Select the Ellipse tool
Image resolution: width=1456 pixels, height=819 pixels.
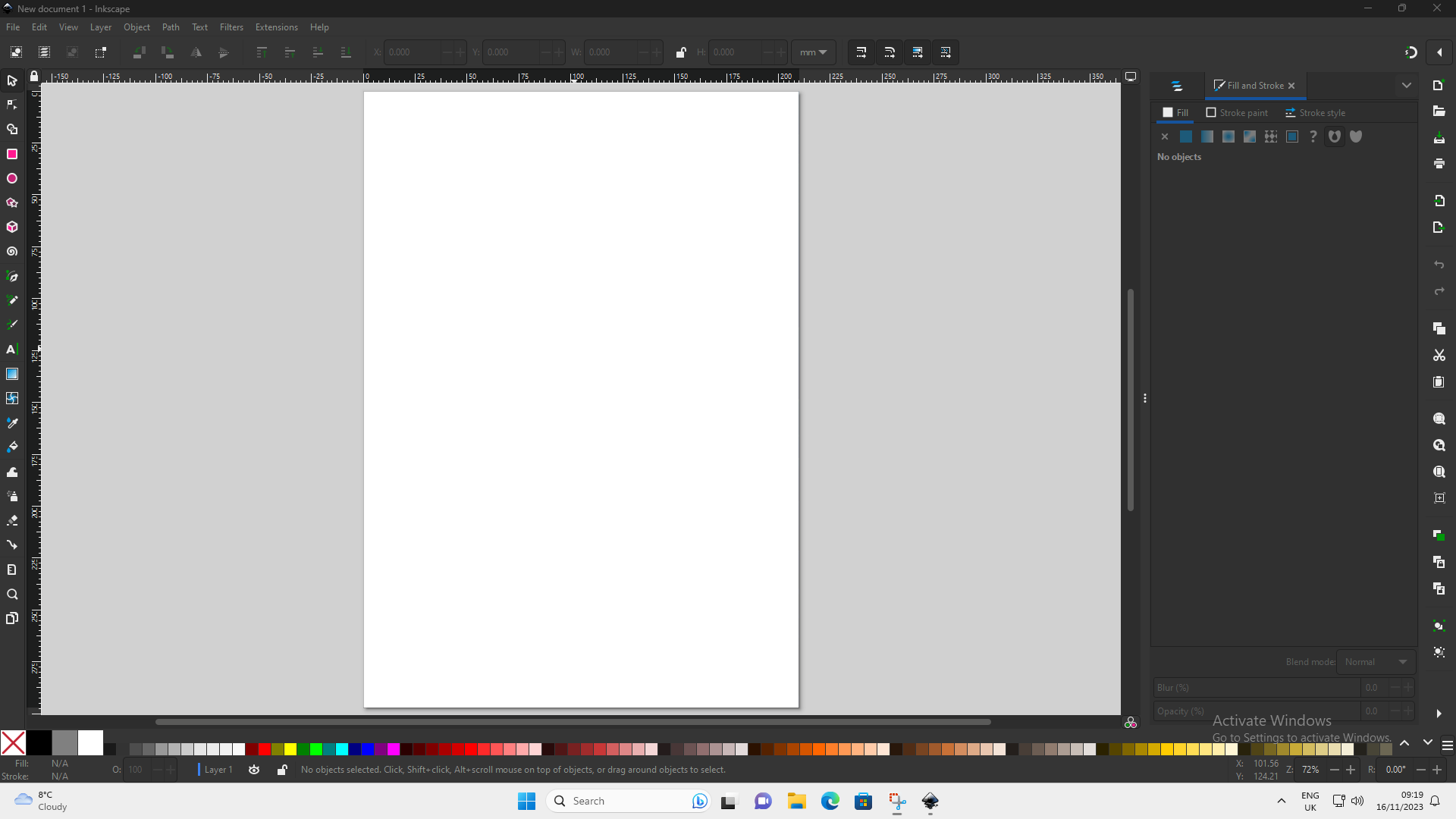coord(12,178)
